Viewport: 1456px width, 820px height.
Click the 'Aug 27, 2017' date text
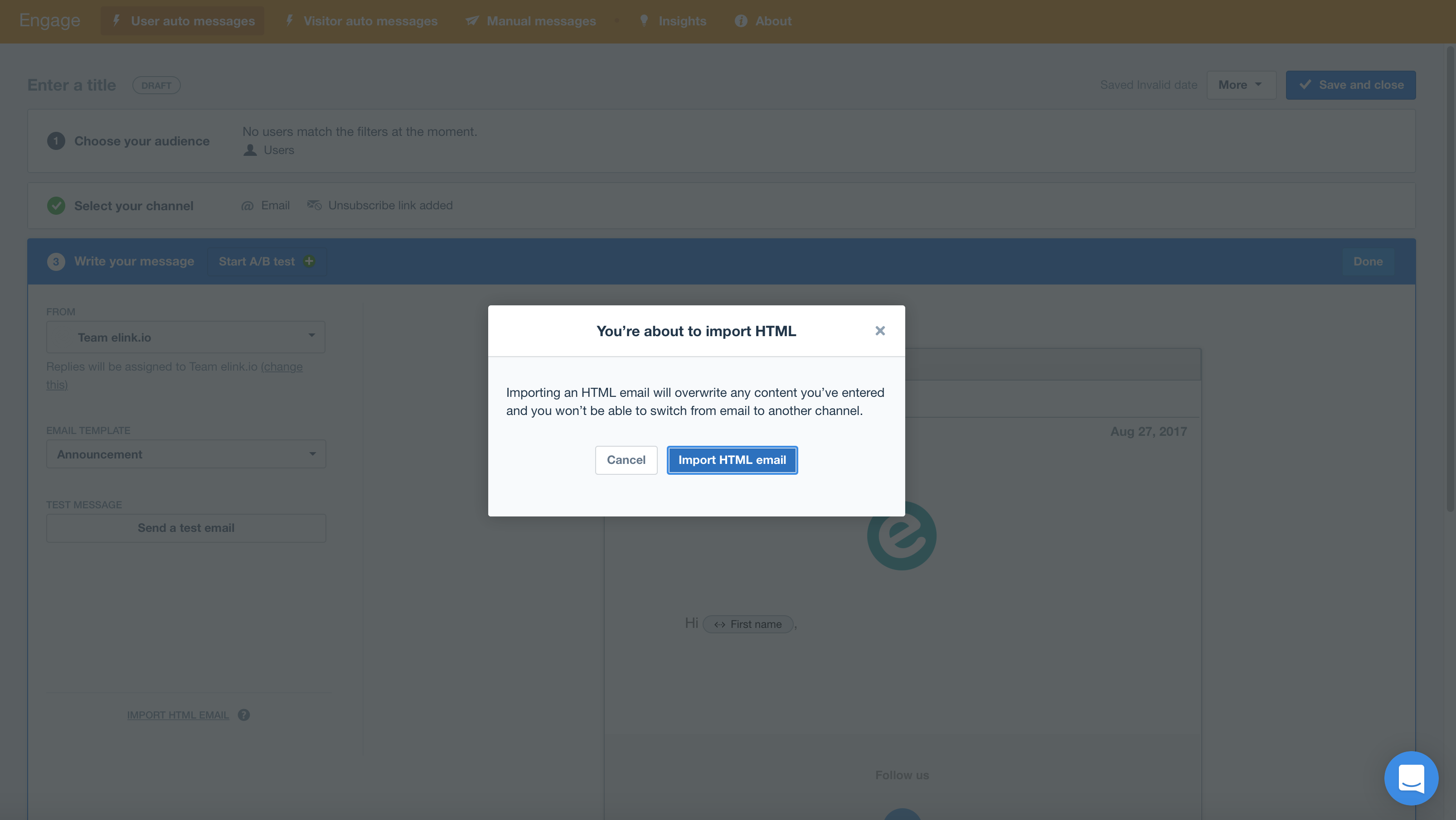1149,431
